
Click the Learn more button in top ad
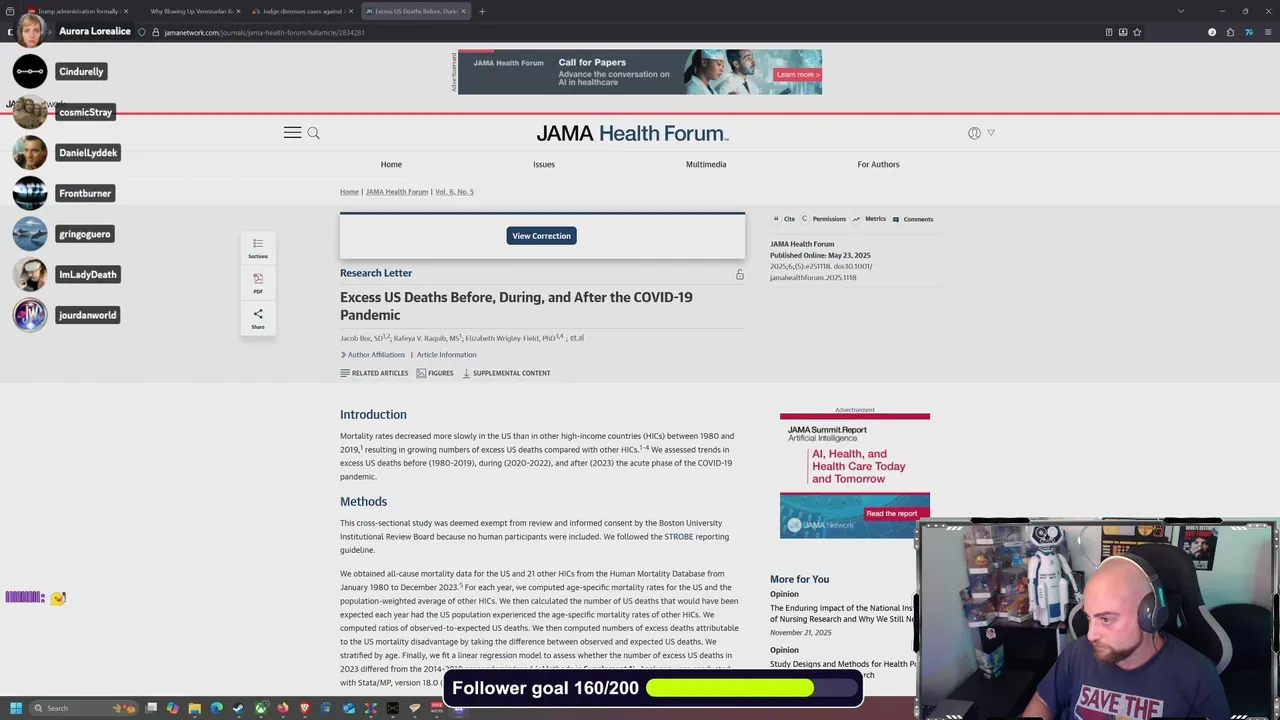[x=797, y=75]
